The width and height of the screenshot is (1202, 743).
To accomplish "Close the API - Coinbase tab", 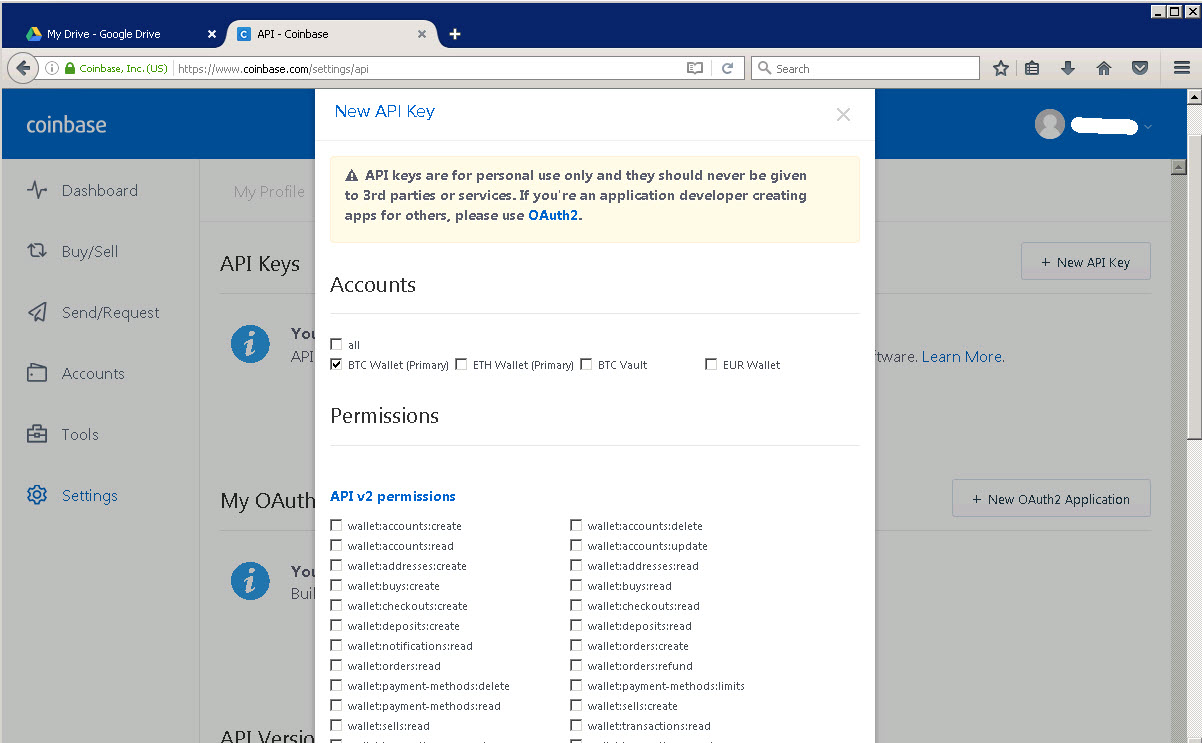I will 422,33.
